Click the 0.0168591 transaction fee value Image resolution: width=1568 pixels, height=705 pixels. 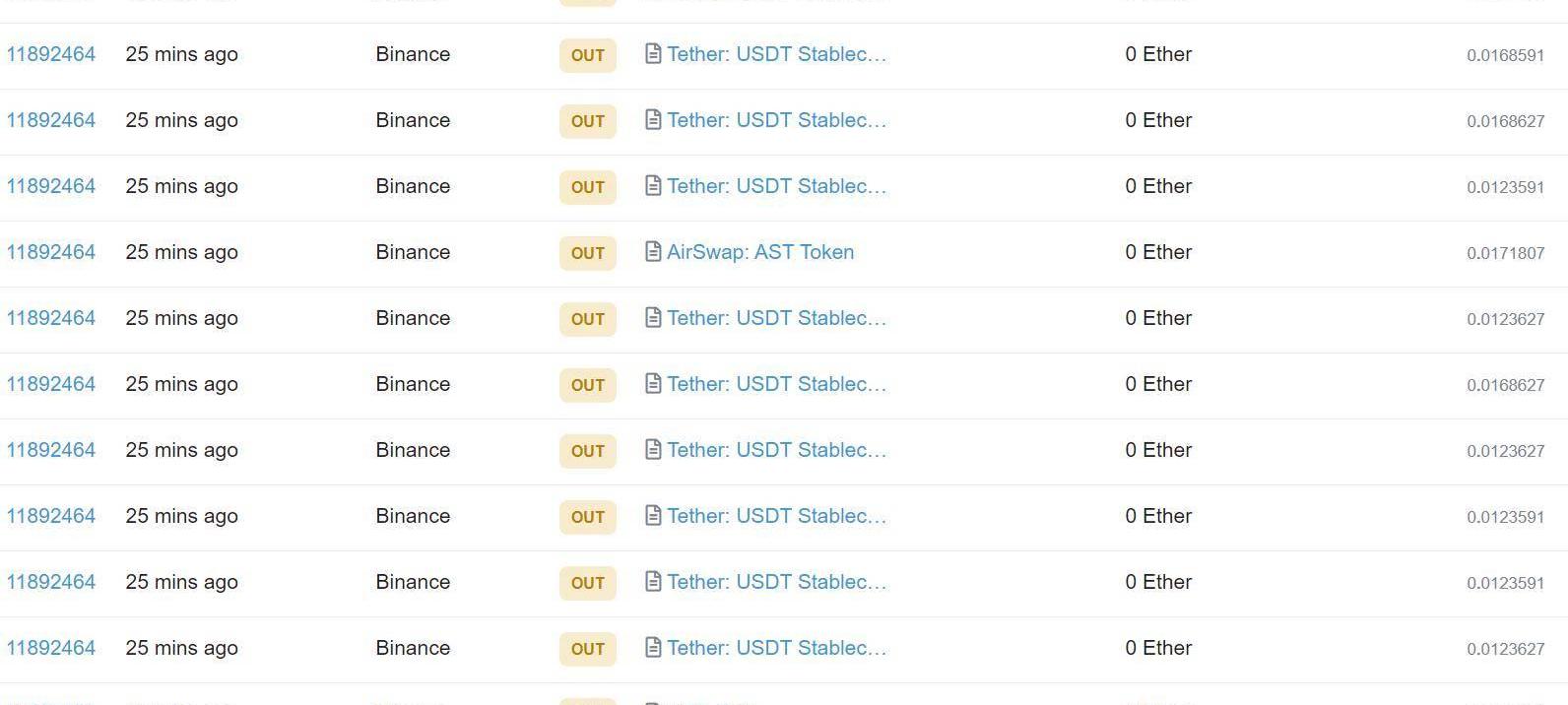click(x=1505, y=55)
